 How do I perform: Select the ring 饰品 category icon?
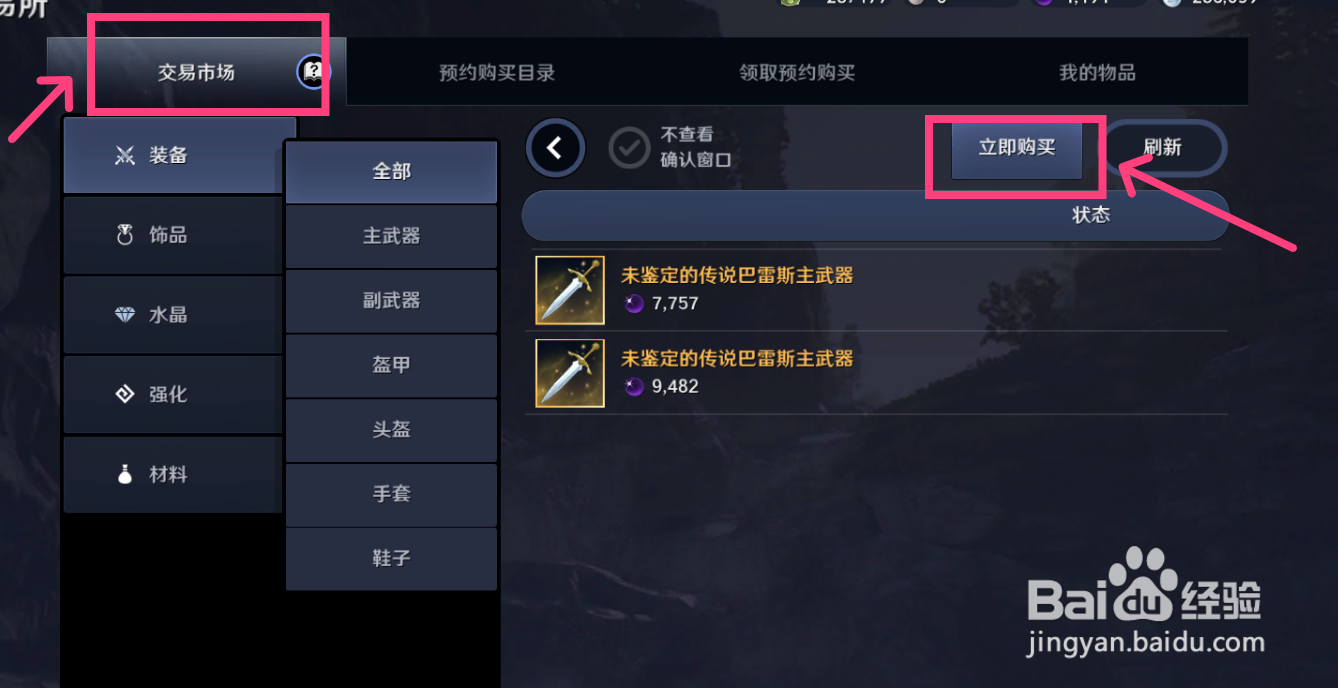click(125, 235)
